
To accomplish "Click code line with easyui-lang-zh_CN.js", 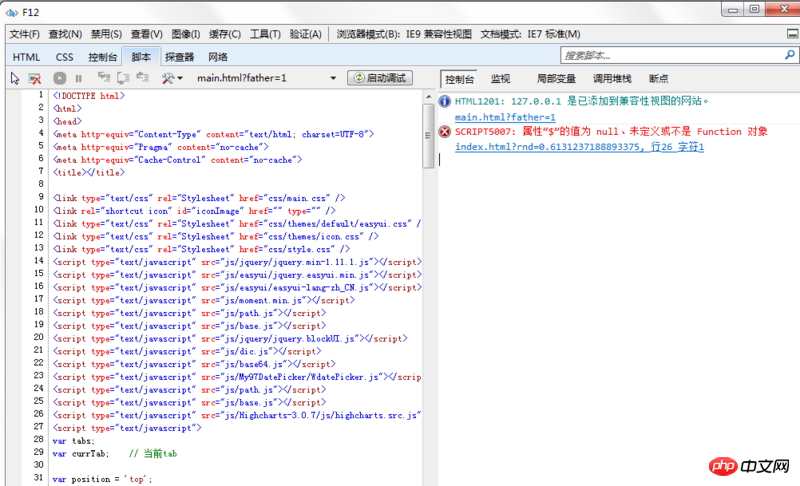I will click(x=237, y=288).
